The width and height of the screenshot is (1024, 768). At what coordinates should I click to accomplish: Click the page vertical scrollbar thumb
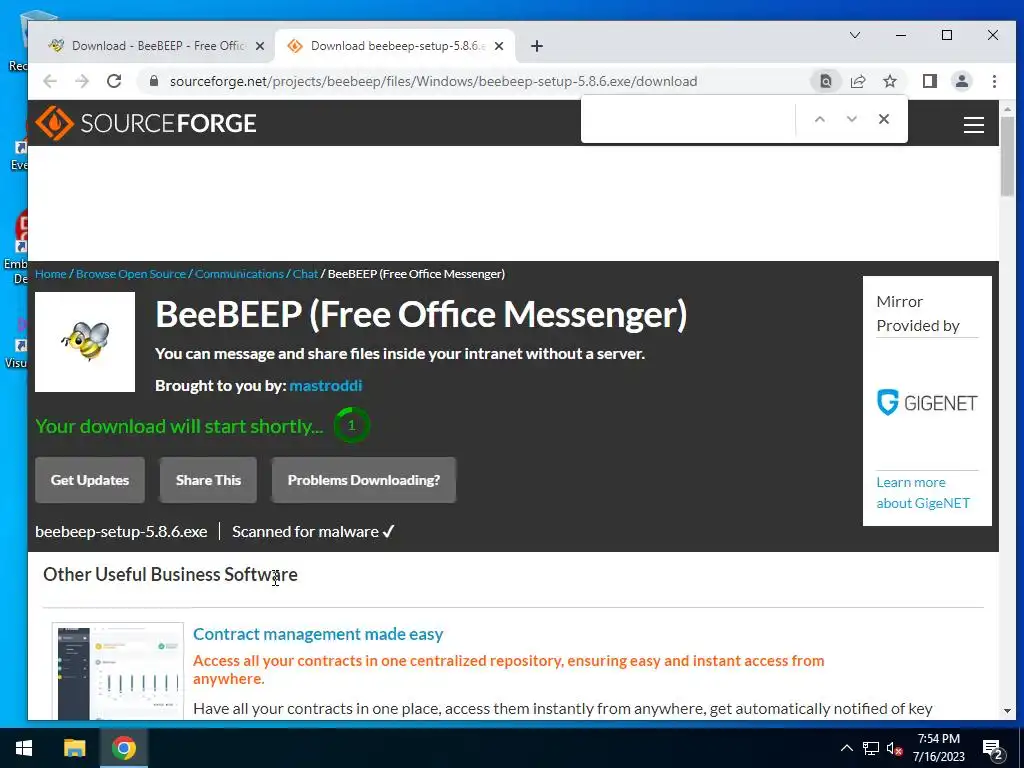pos(1006,157)
